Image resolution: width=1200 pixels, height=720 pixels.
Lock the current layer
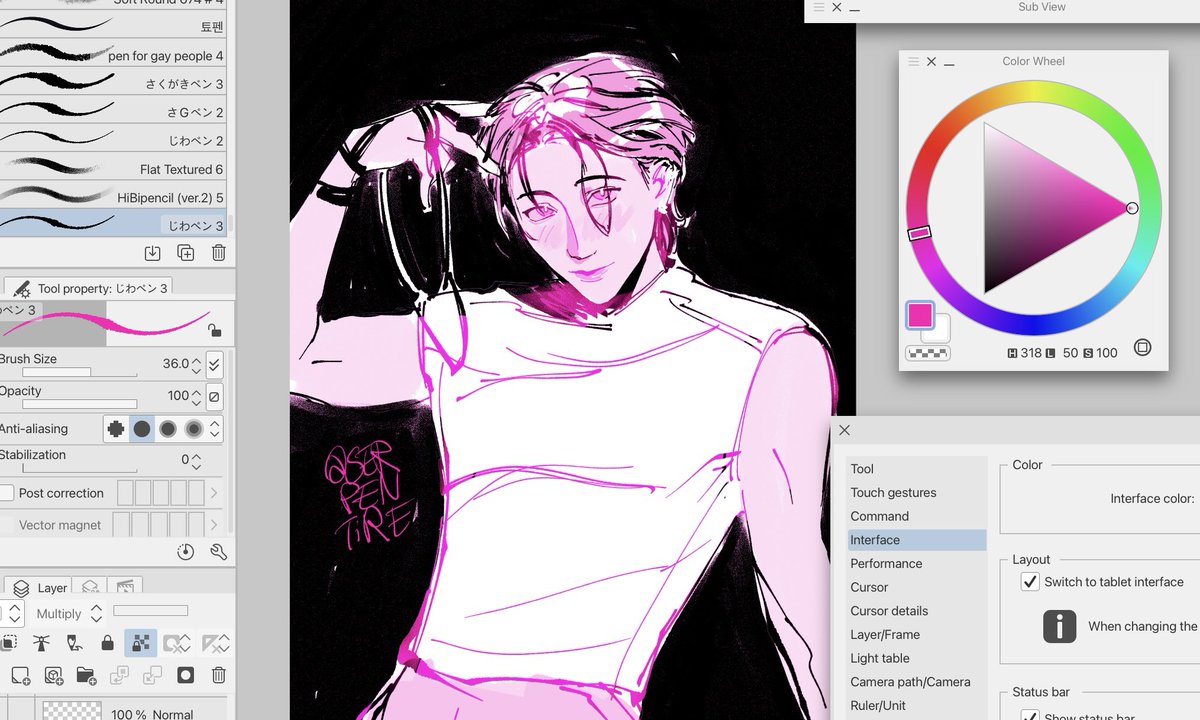coord(107,643)
